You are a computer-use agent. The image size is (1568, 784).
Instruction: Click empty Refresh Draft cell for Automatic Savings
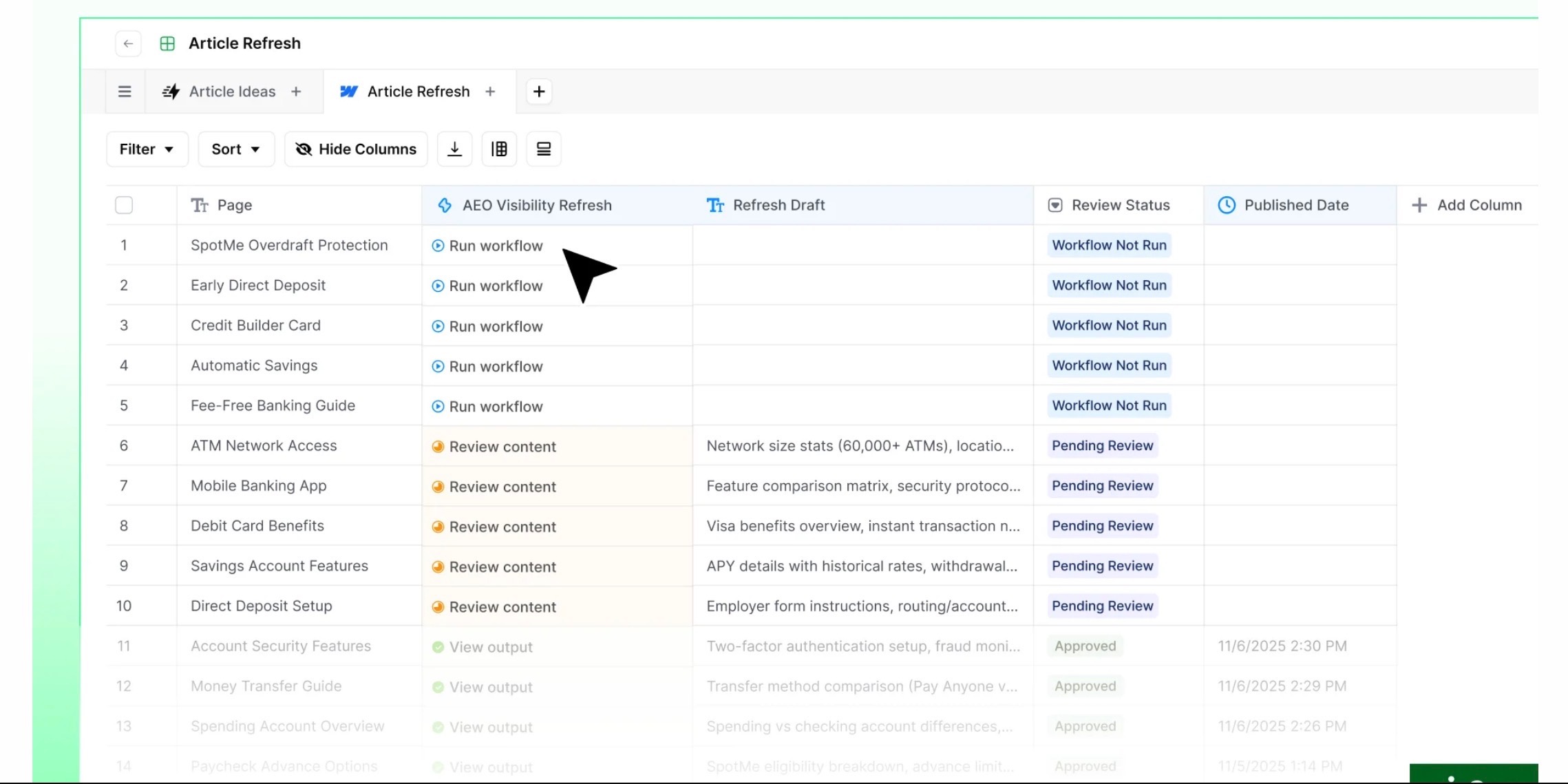pos(863,365)
